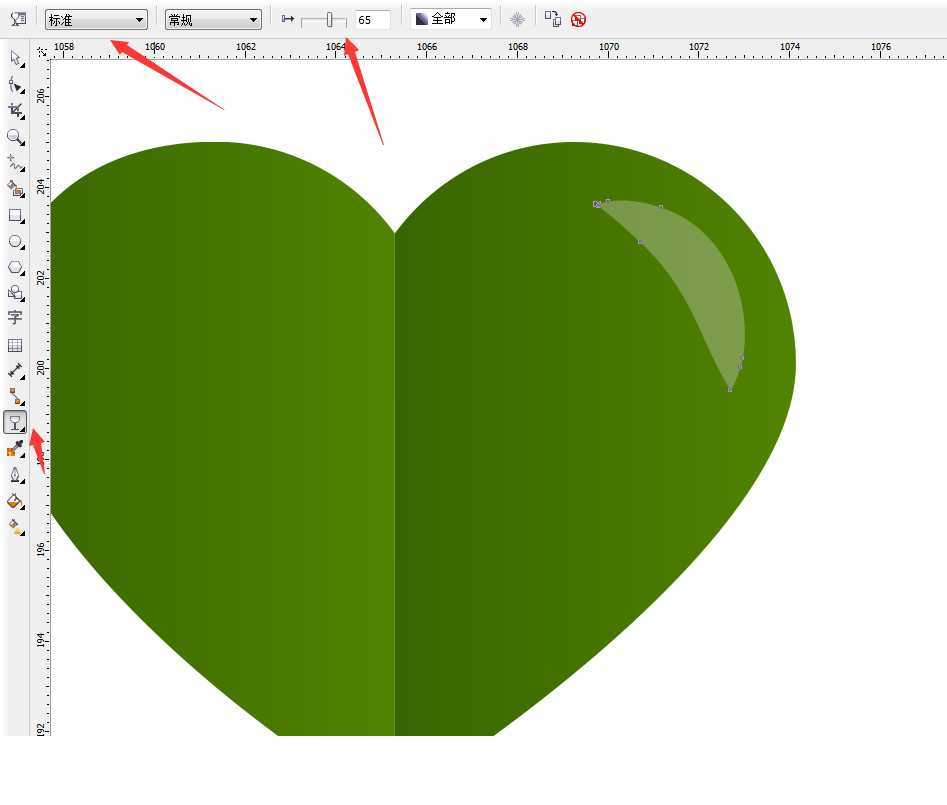Viewport: 947px width, 805px height.
Task: Click the Copy Transparency Properties icon
Action: [x=553, y=19]
